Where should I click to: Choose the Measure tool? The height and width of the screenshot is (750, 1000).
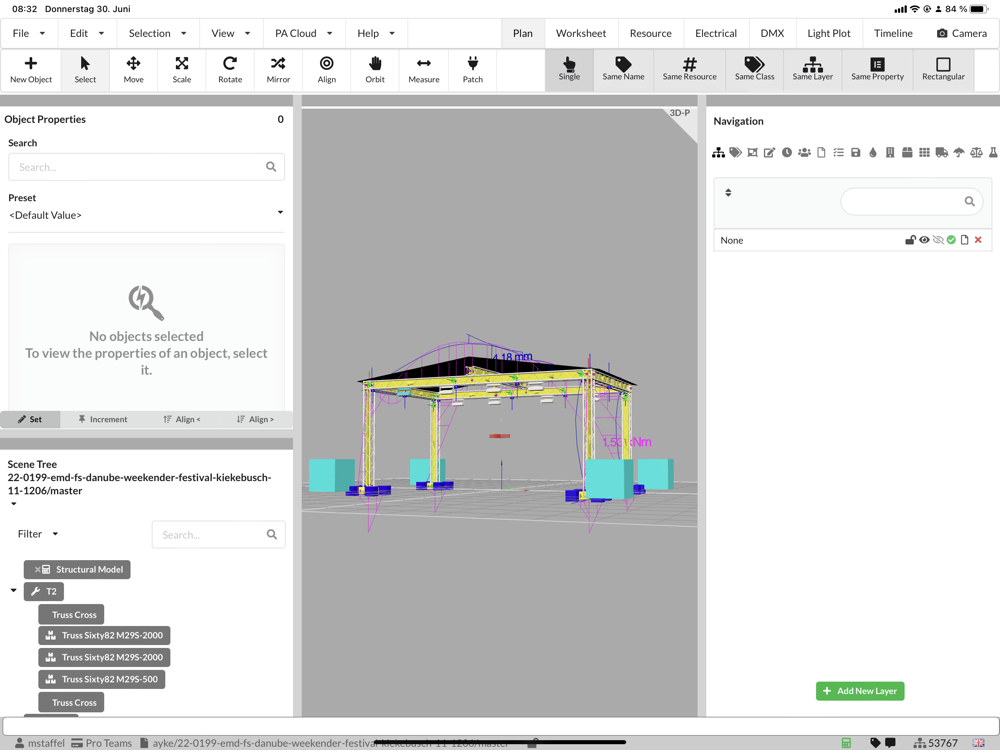423,71
